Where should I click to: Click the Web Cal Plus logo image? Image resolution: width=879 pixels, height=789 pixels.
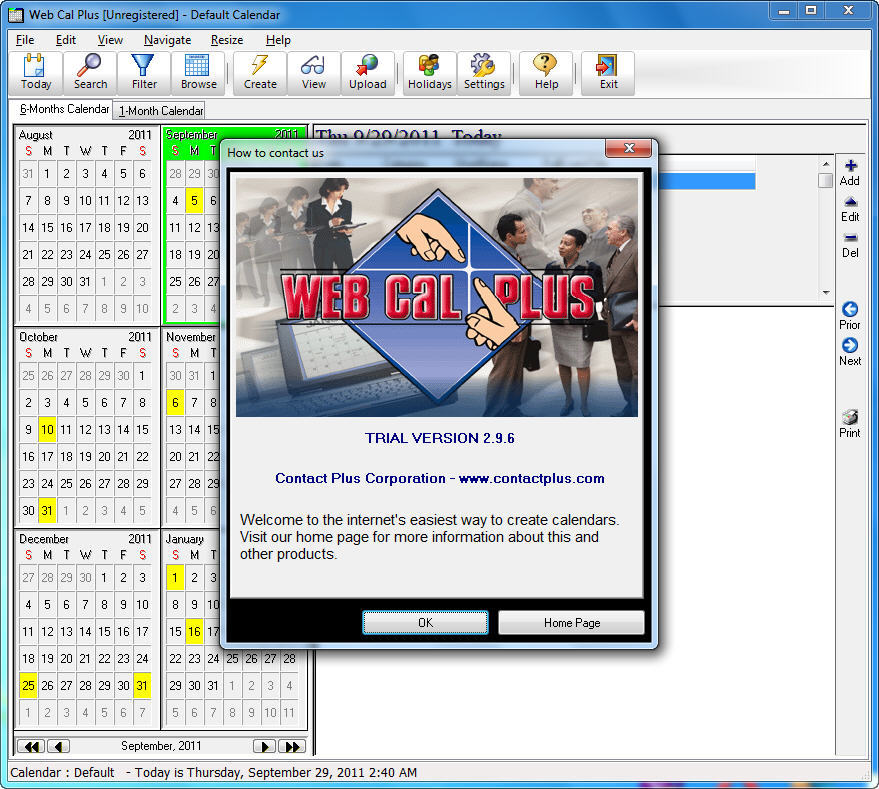[437, 297]
